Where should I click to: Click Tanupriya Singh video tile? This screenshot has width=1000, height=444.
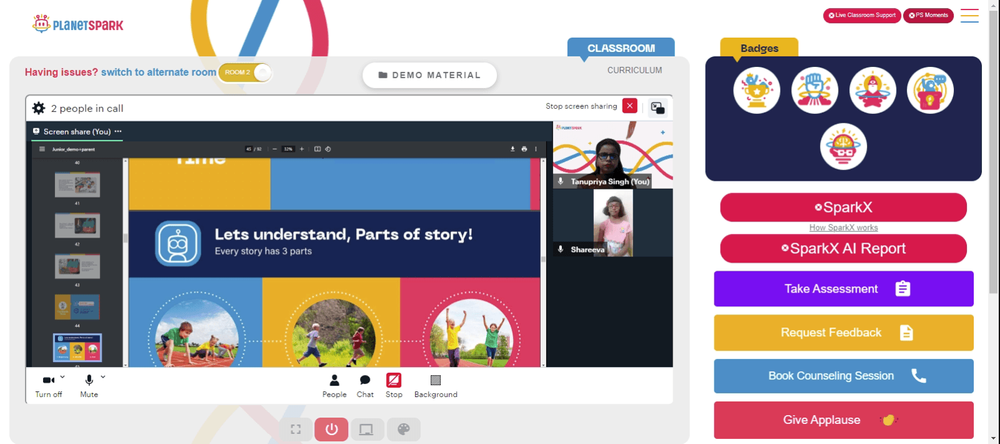coord(612,155)
